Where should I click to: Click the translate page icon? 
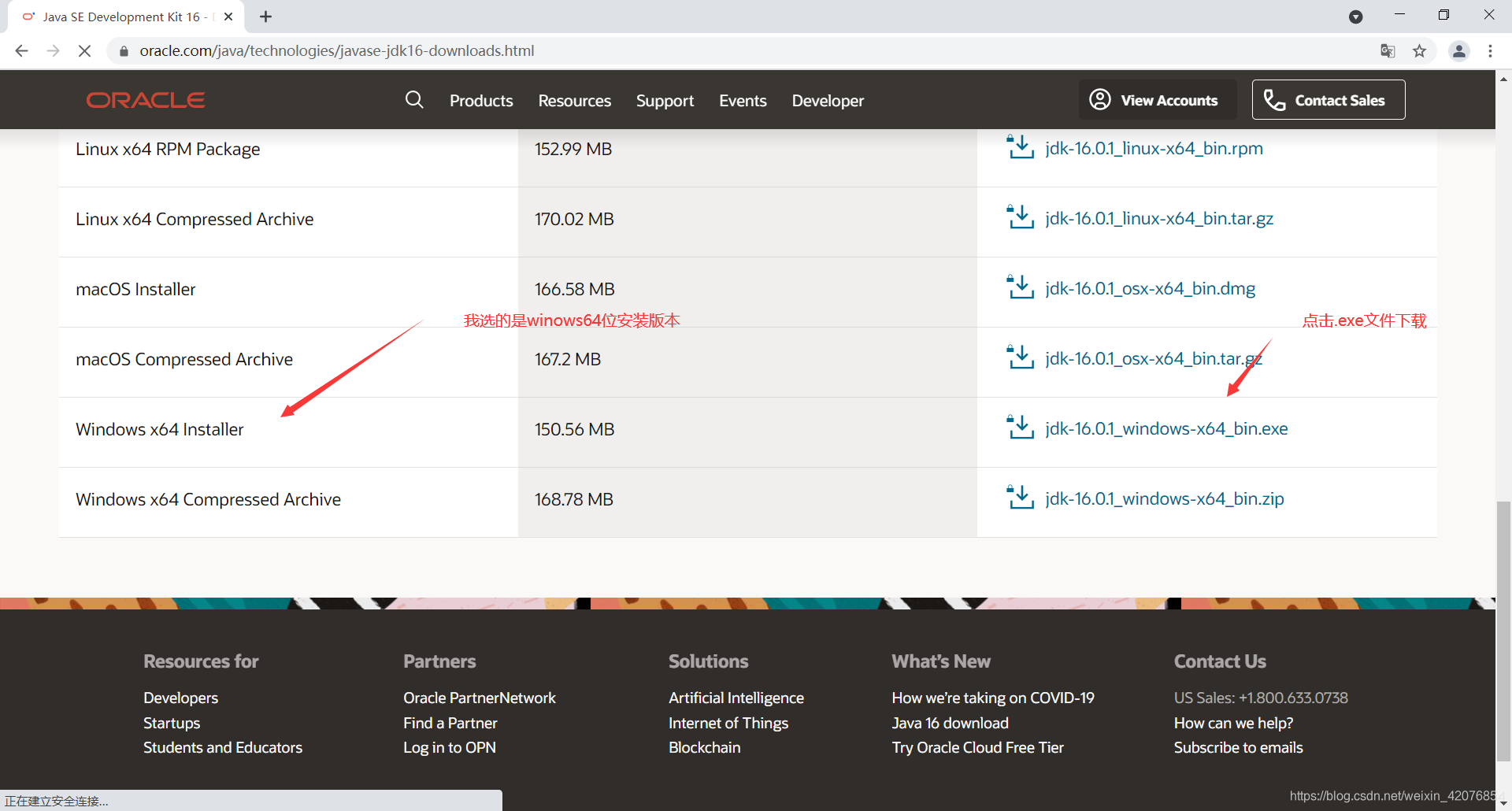click(1388, 51)
